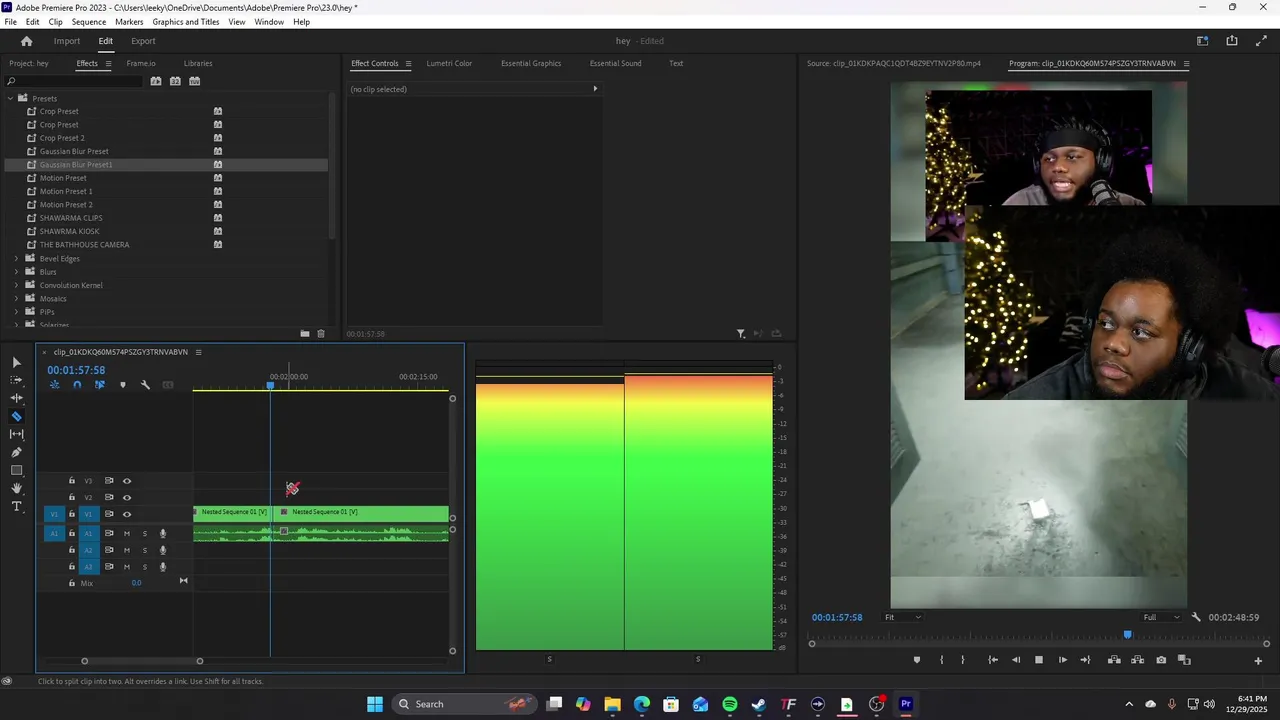
Task: Go to the Import workspace
Action: 67,41
